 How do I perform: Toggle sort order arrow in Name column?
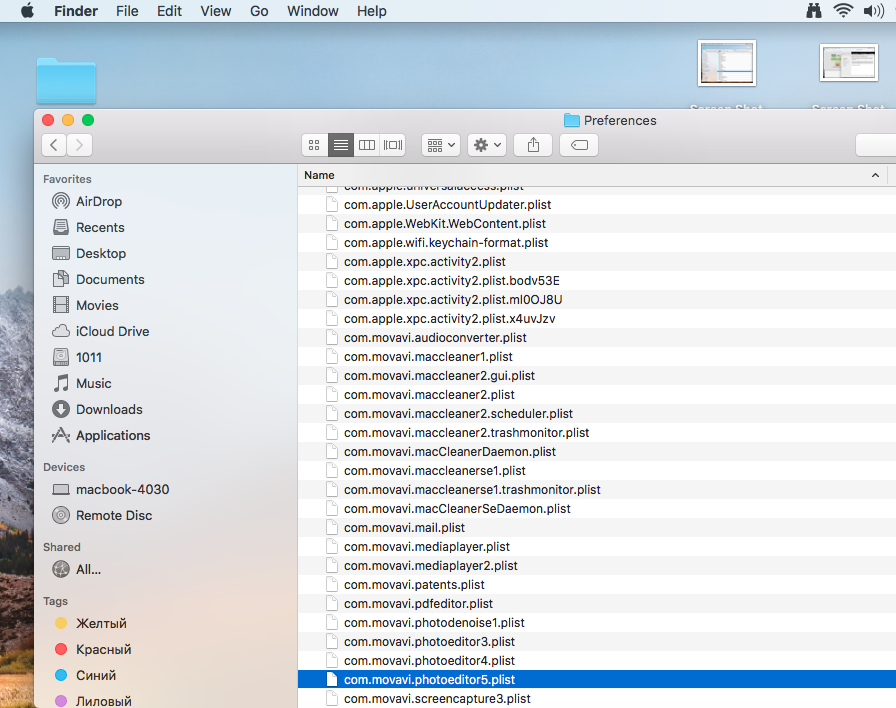(875, 175)
